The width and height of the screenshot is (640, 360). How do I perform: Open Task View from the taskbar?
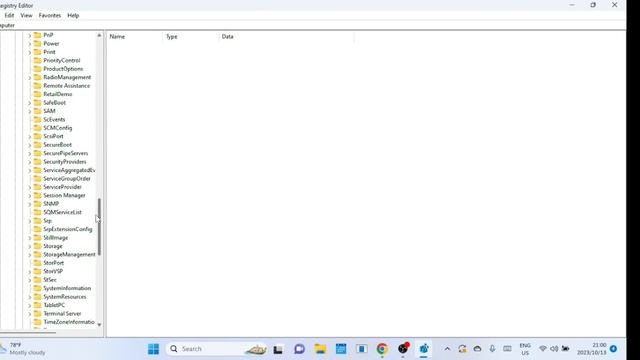pos(278,349)
